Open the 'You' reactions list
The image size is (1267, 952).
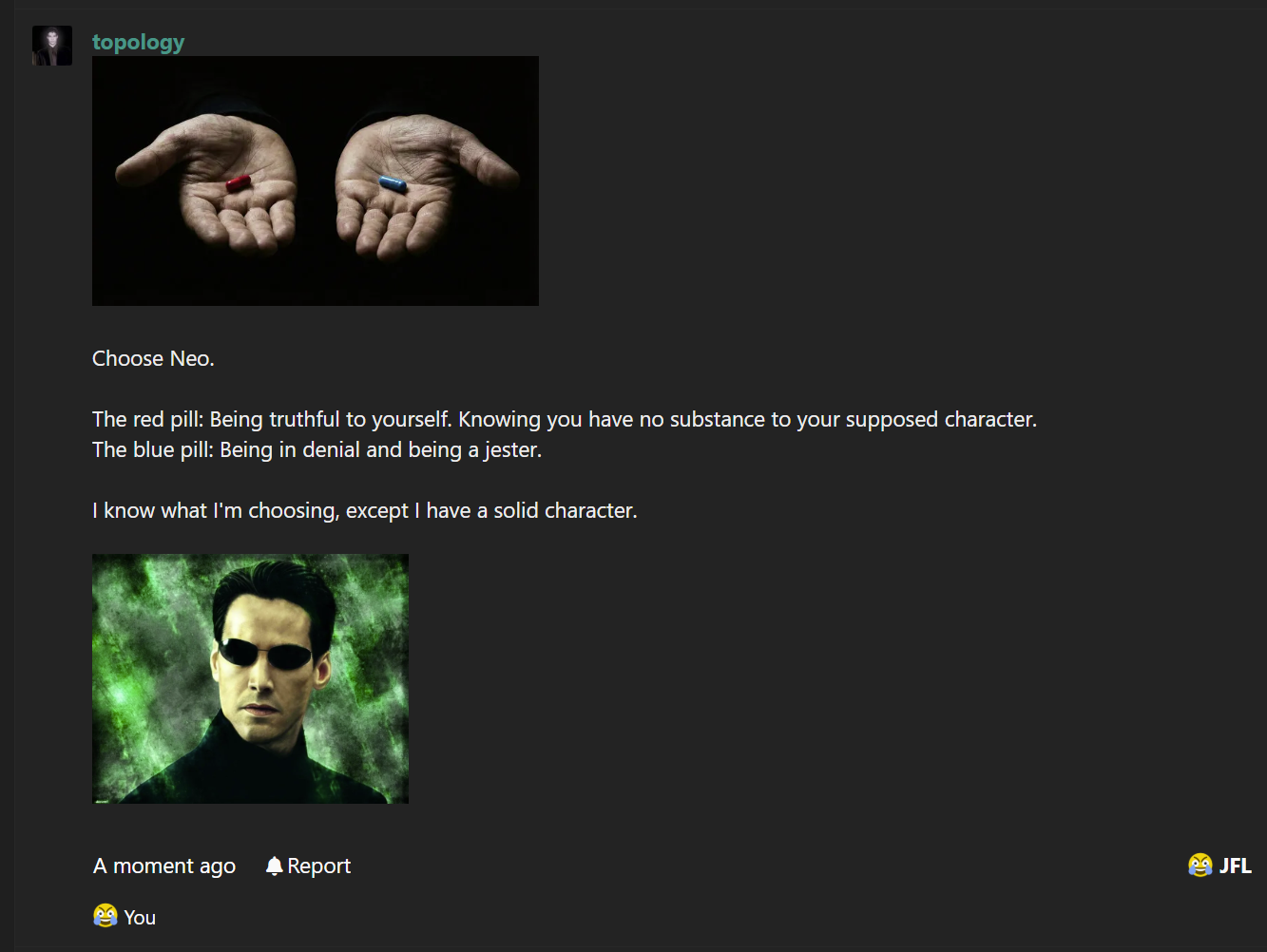click(x=140, y=918)
